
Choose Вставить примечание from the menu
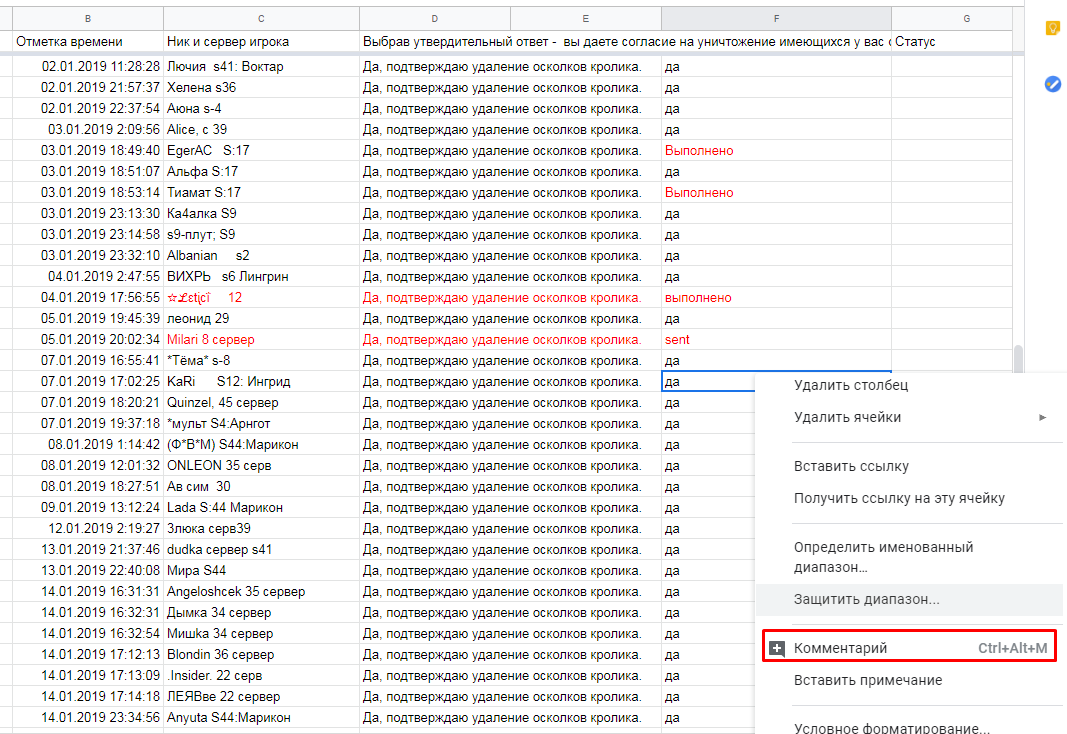pyautogui.click(x=867, y=680)
